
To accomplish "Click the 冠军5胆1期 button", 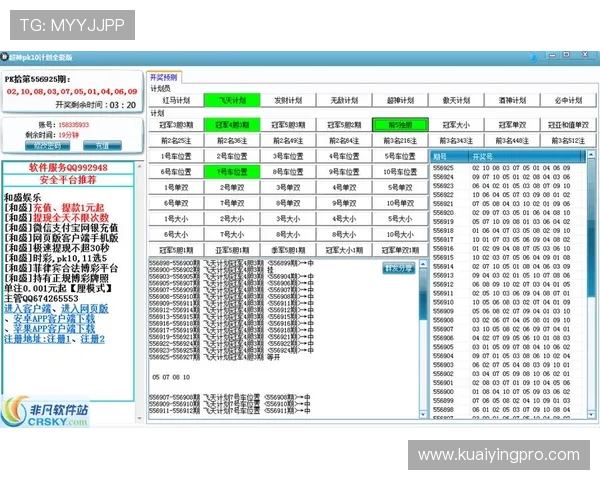I will [176, 250].
